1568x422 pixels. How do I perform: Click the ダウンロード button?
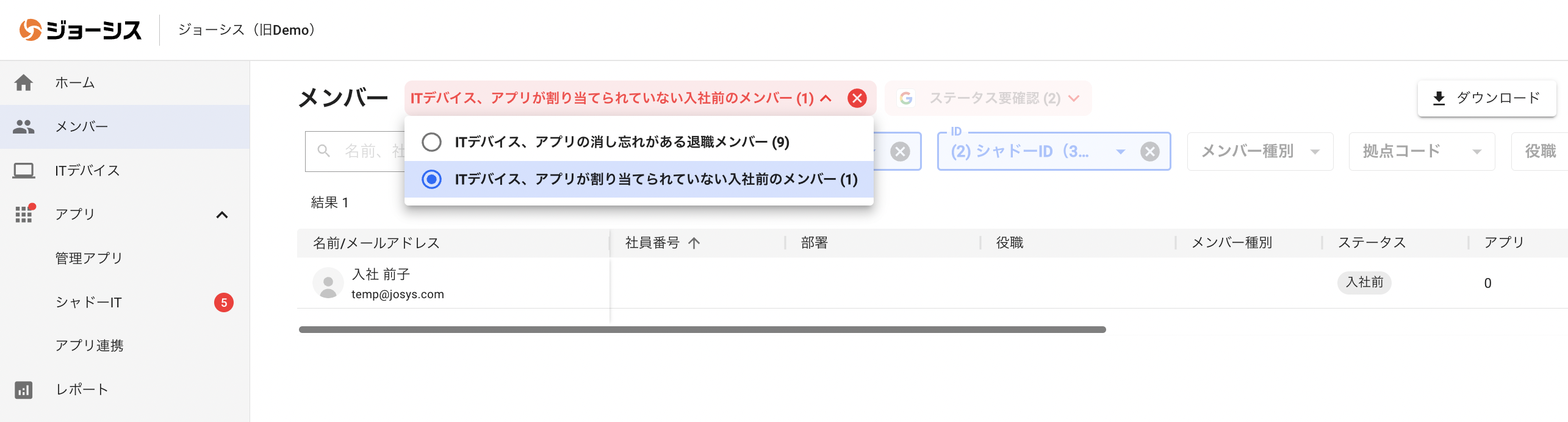pyautogui.click(x=1486, y=98)
